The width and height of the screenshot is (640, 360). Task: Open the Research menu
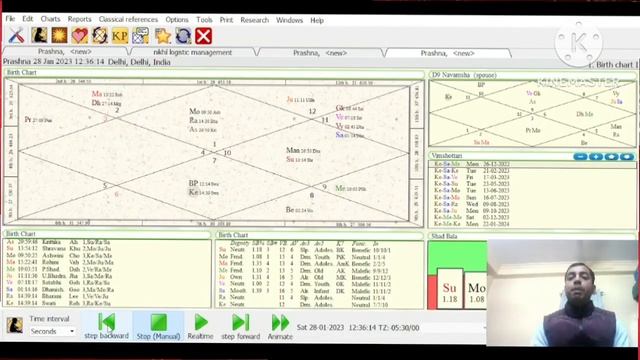coord(254,20)
